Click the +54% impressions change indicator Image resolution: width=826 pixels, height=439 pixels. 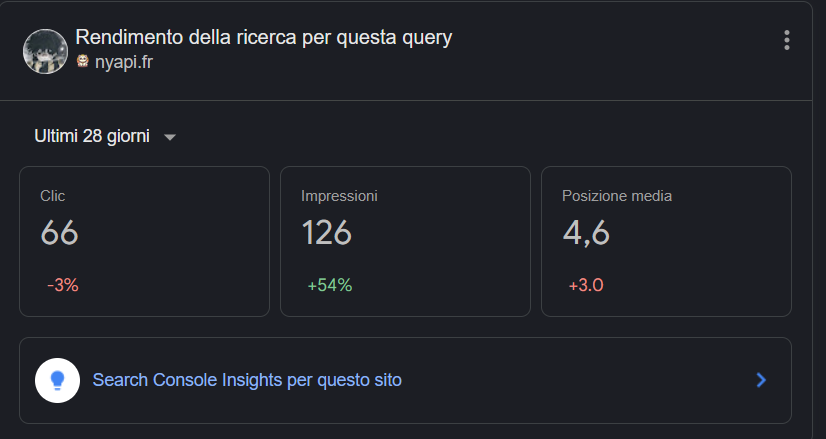click(329, 285)
